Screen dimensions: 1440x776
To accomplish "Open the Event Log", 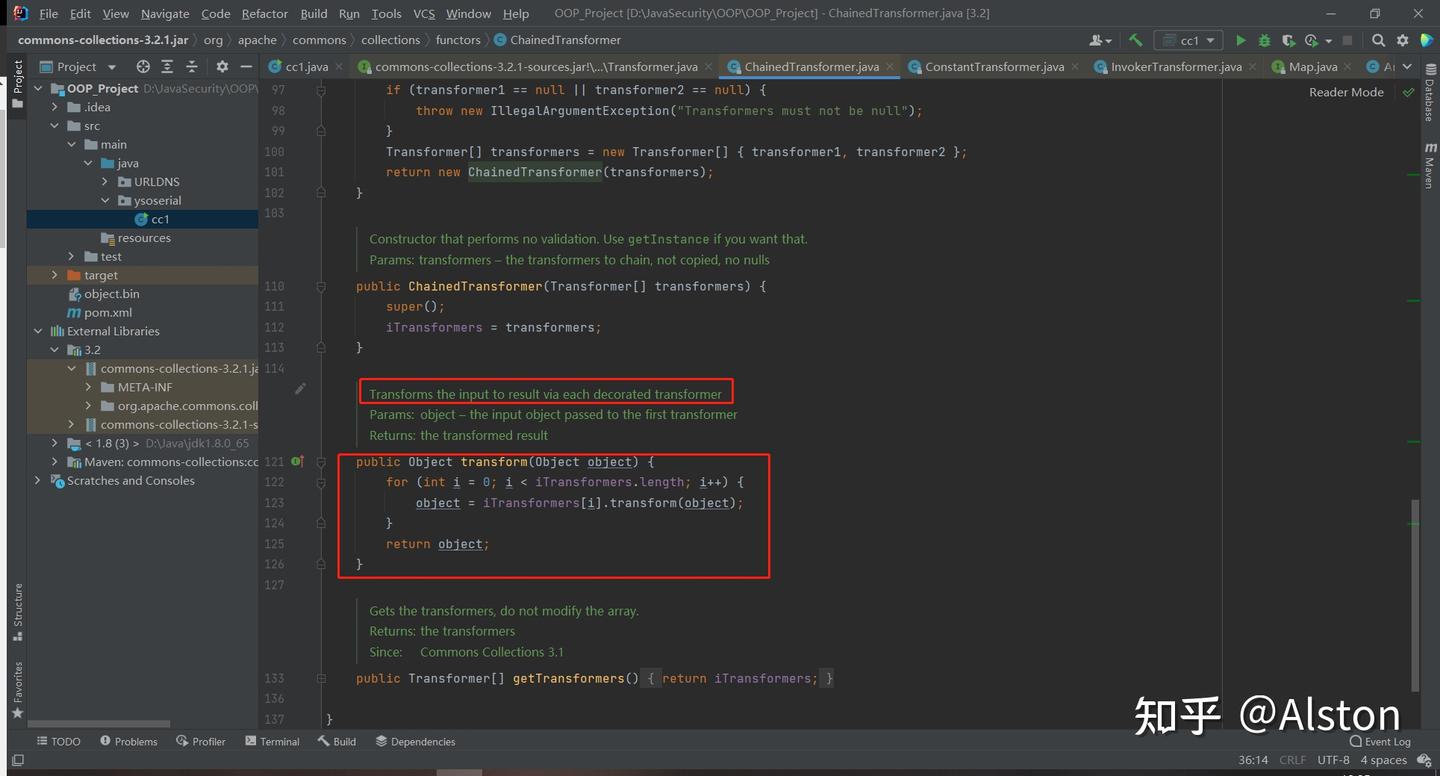I will tap(1380, 742).
